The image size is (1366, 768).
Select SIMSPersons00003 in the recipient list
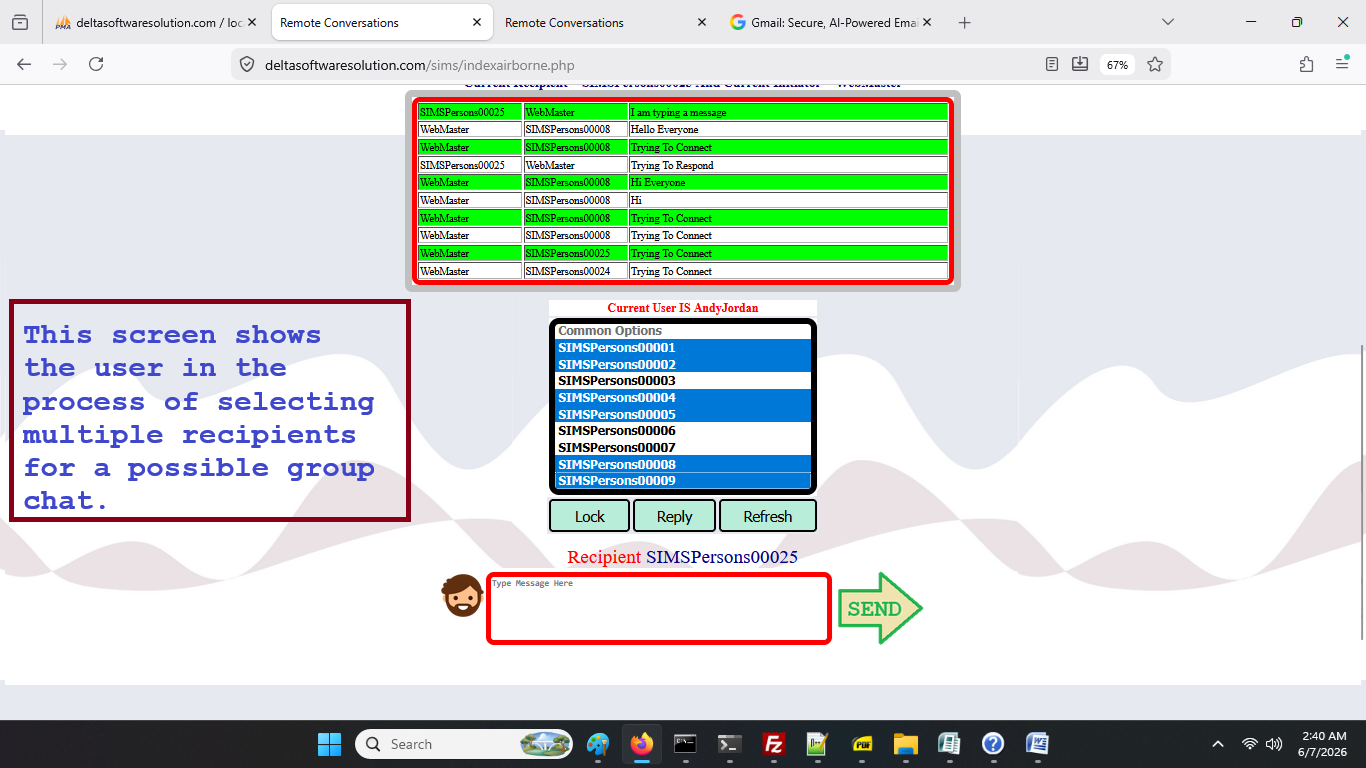(x=682, y=381)
